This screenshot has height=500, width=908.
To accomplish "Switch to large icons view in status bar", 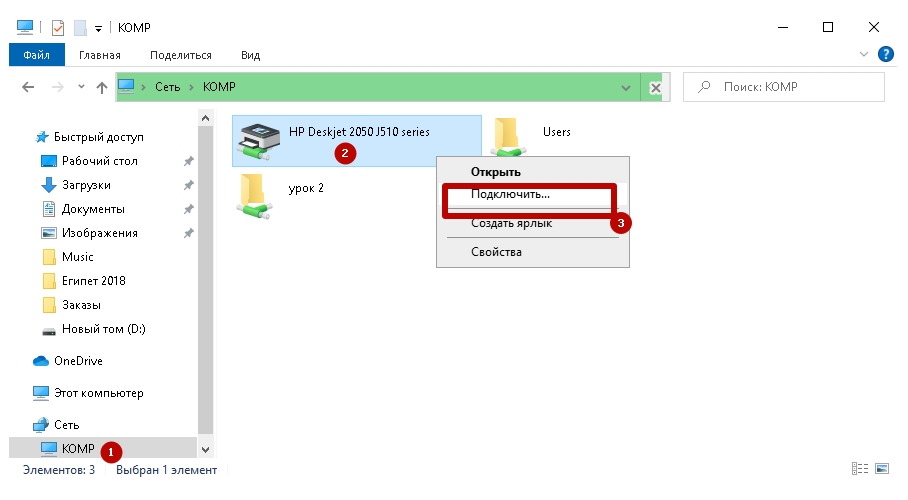I will [881, 469].
